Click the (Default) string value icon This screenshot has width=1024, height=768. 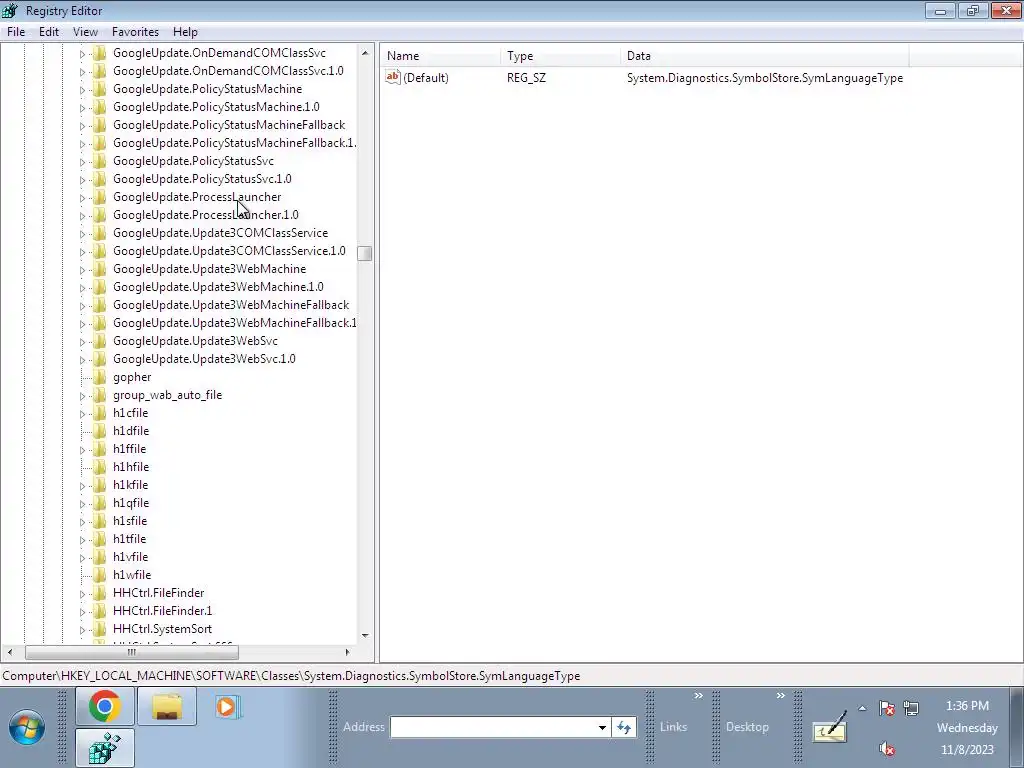(392, 77)
